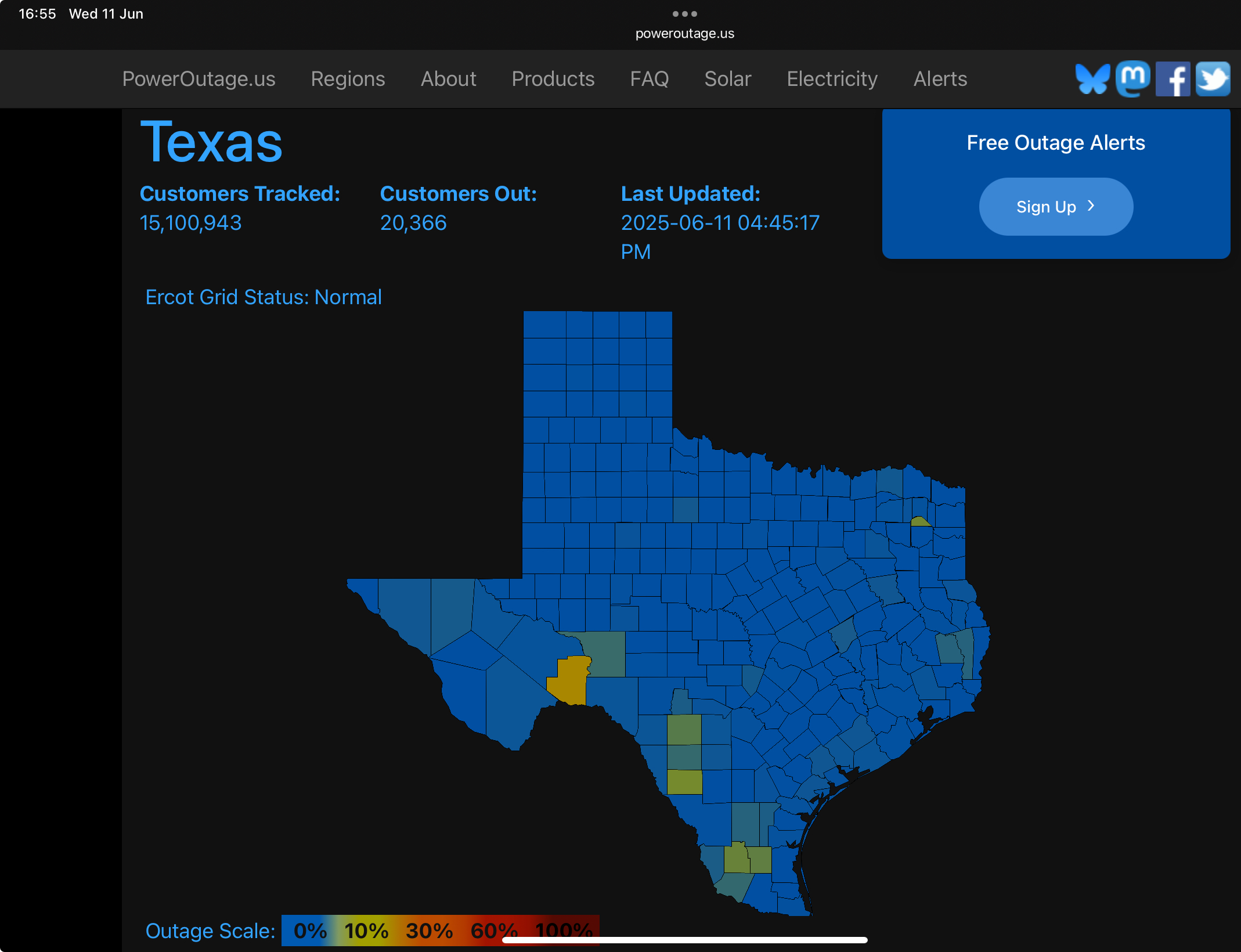Screen dimensions: 1241x952
Task: Open the Mastodon social icon
Action: click(1132, 78)
